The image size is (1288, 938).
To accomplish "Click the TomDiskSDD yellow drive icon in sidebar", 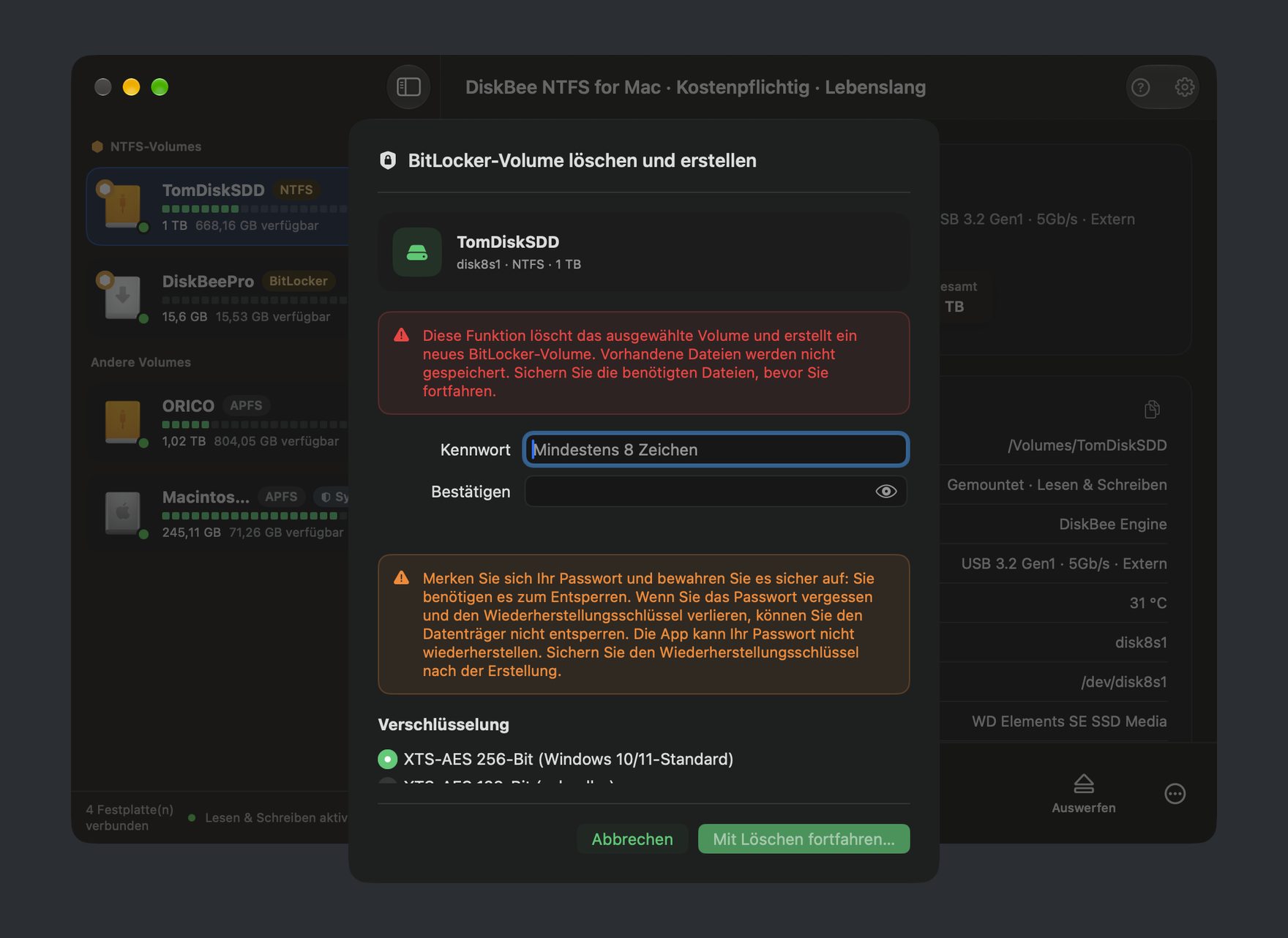I will point(122,206).
